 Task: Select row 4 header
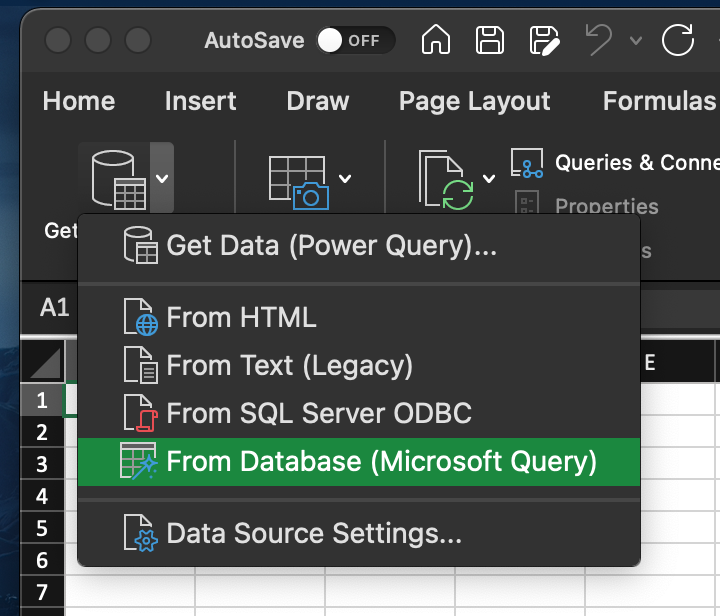(x=42, y=496)
